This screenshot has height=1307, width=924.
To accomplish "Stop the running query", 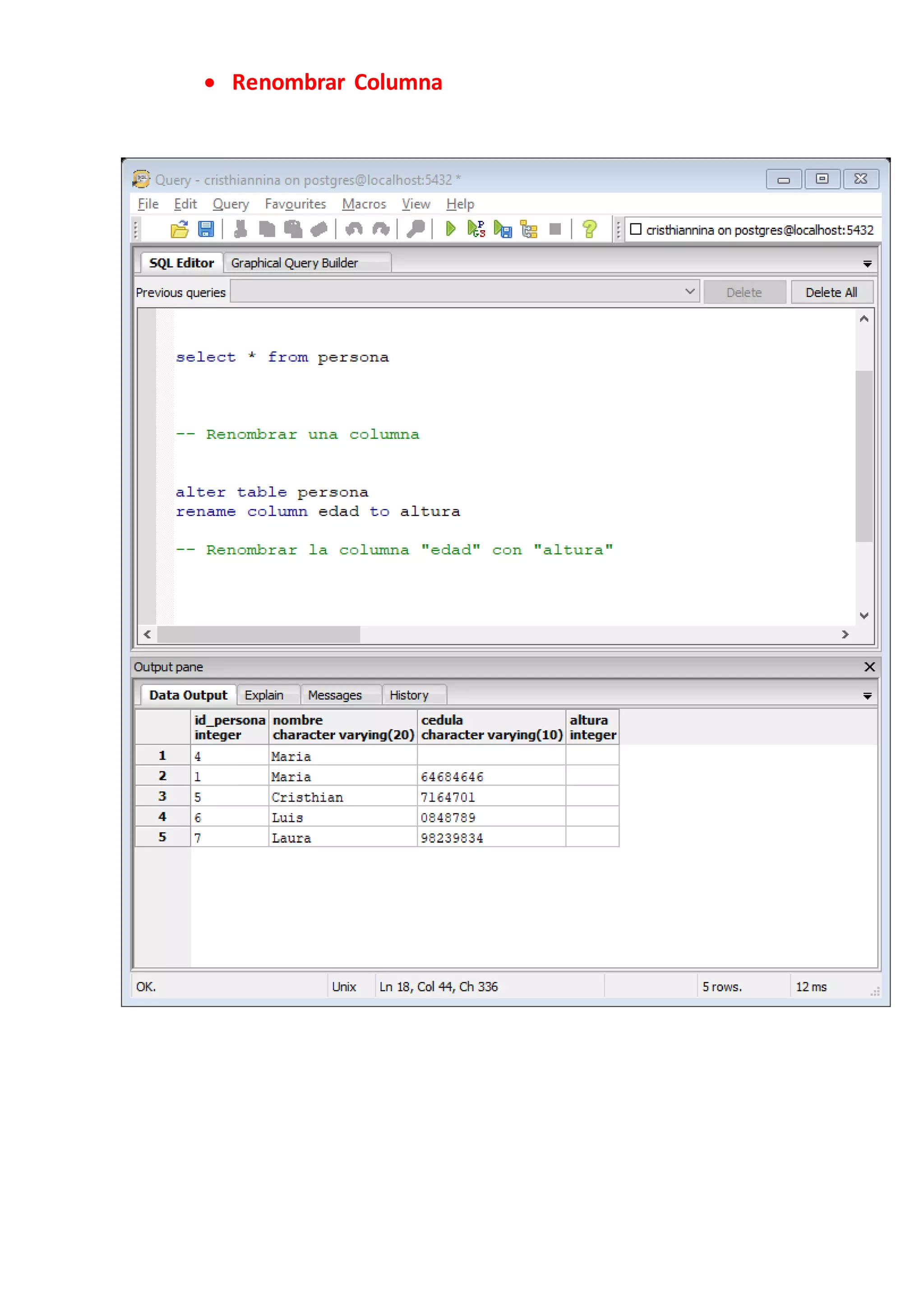I will tap(555, 229).
